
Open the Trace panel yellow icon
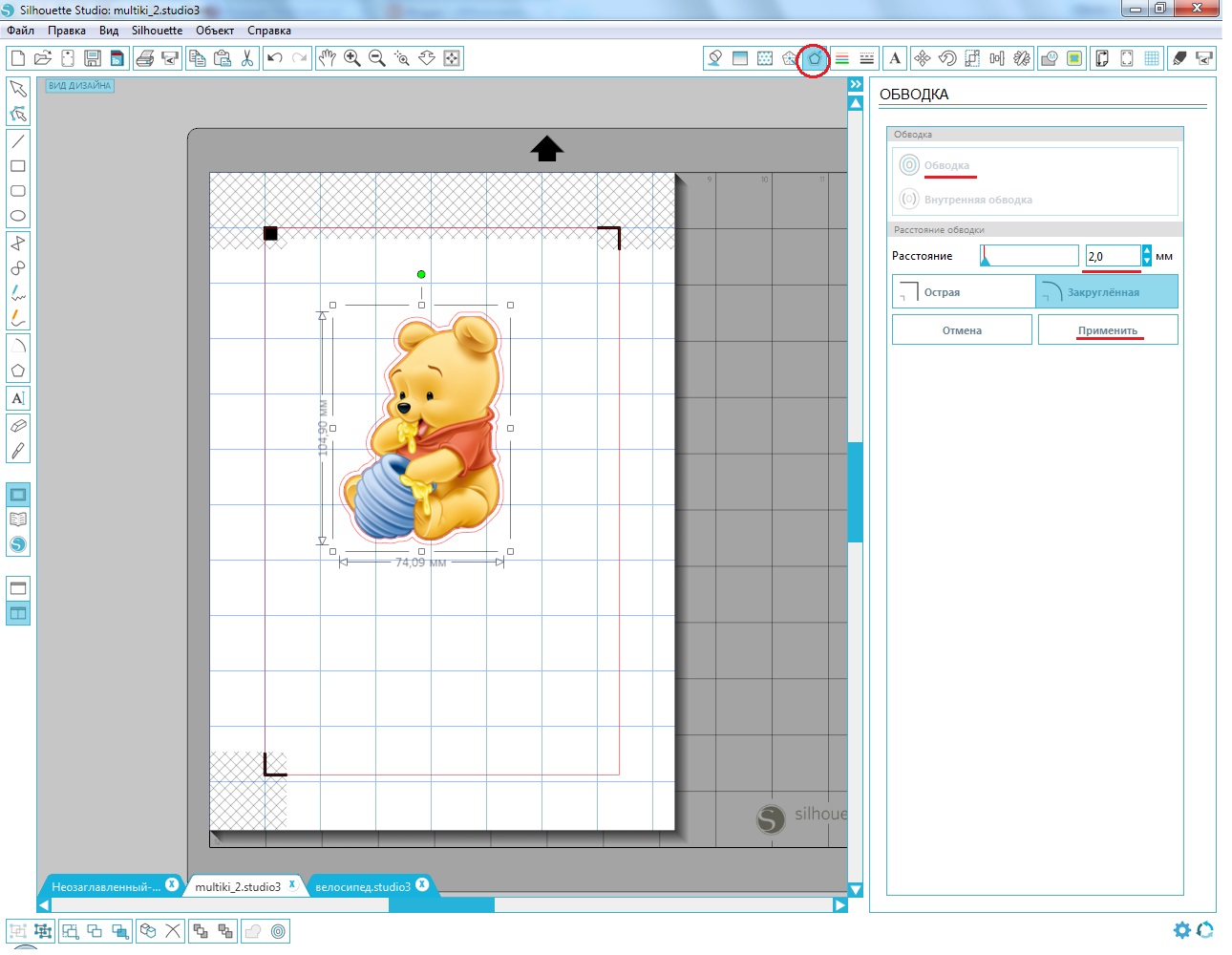[x=1074, y=58]
